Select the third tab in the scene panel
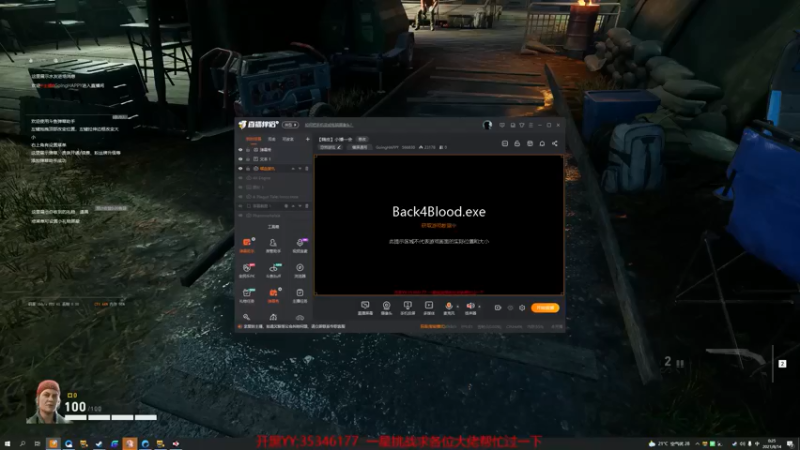800x450 pixels. (288, 139)
